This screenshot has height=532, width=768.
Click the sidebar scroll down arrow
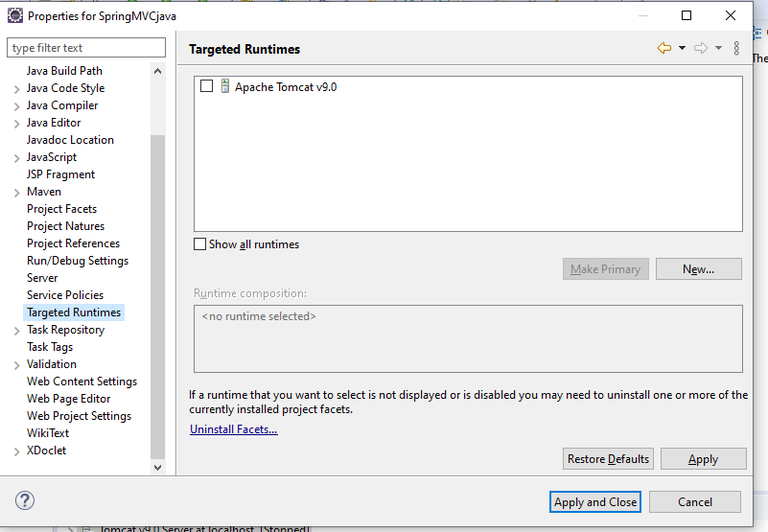coord(158,467)
